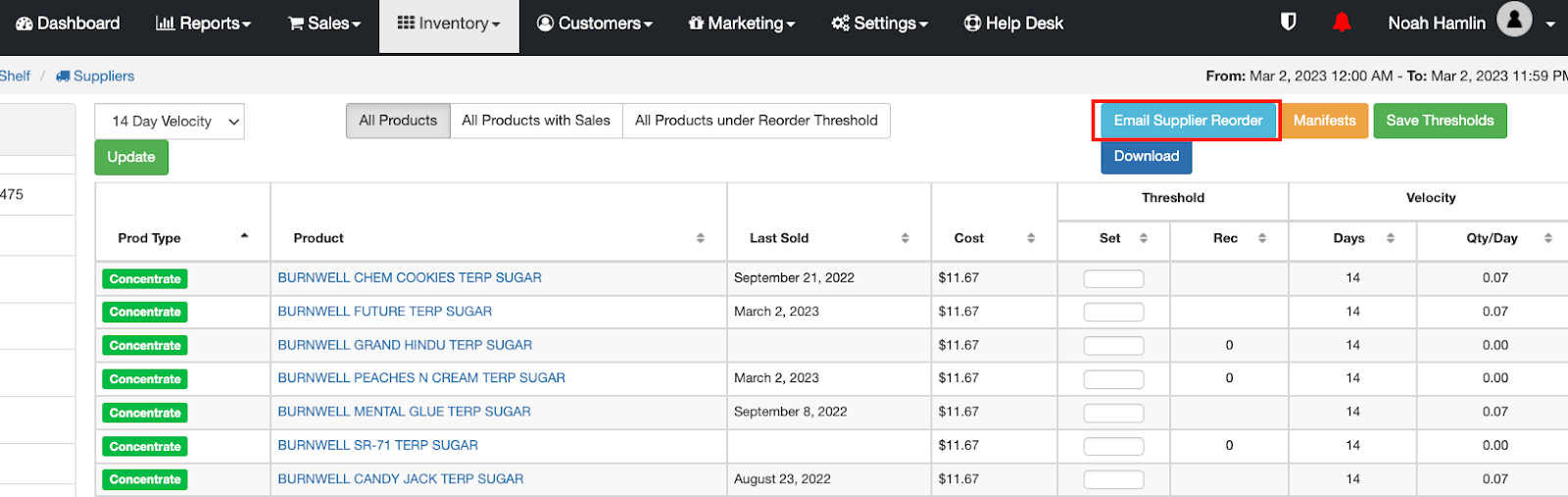Click the blue Download button
This screenshot has height=497, width=1568.
coord(1147,156)
